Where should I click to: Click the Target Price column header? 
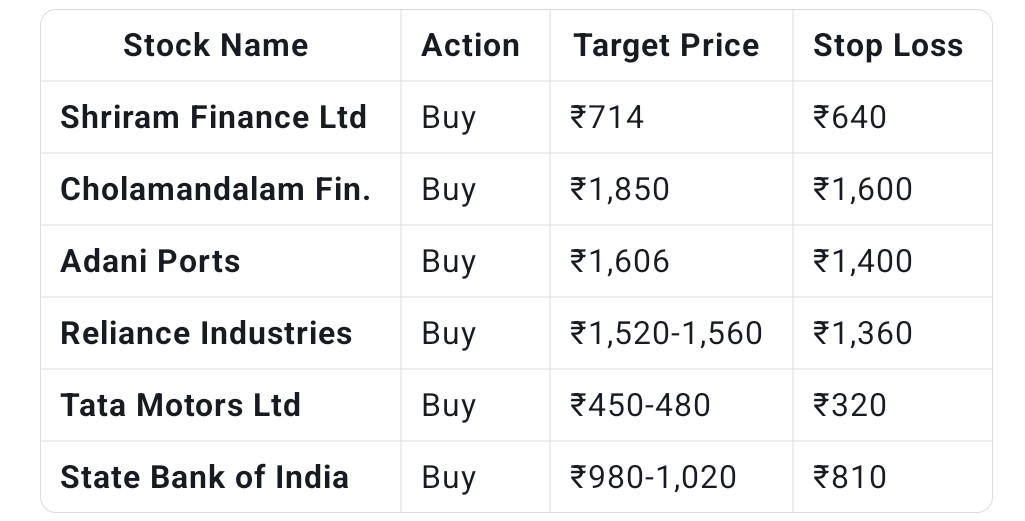tap(666, 45)
